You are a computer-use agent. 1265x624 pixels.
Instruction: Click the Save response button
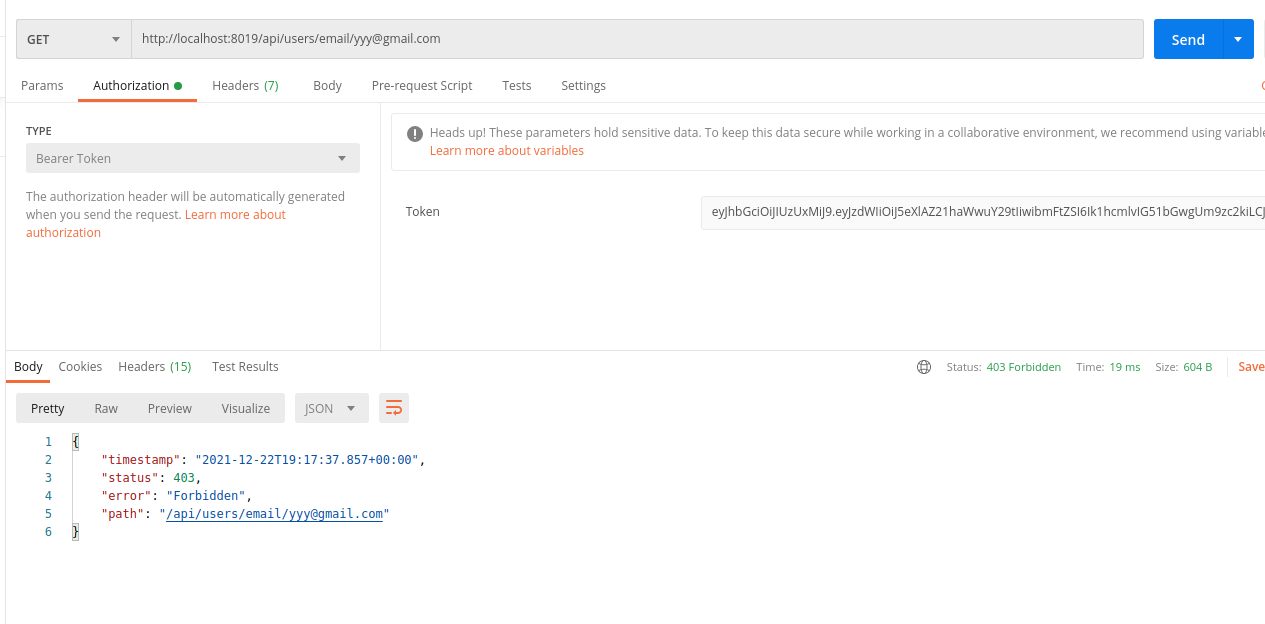(x=1251, y=367)
